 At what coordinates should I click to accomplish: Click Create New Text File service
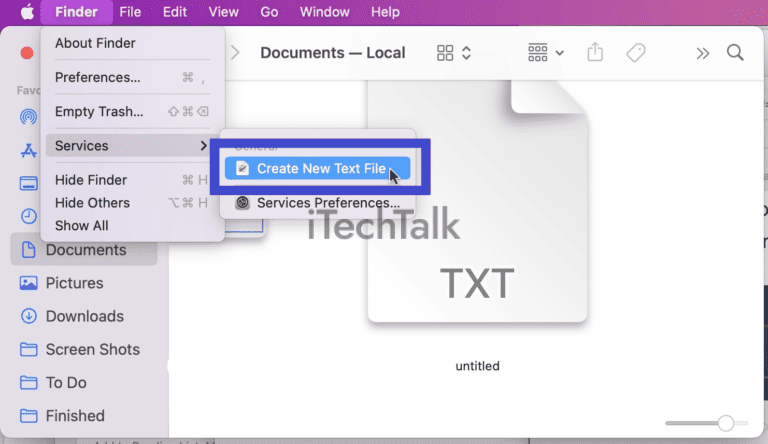[x=317, y=169]
